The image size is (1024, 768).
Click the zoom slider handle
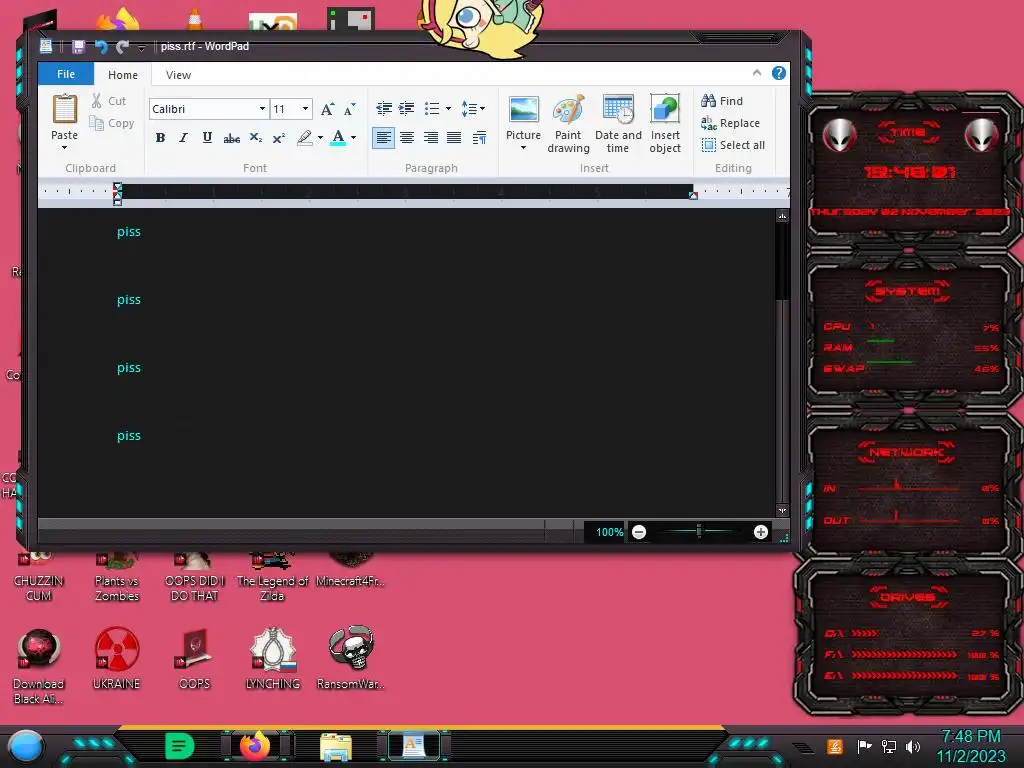699,532
